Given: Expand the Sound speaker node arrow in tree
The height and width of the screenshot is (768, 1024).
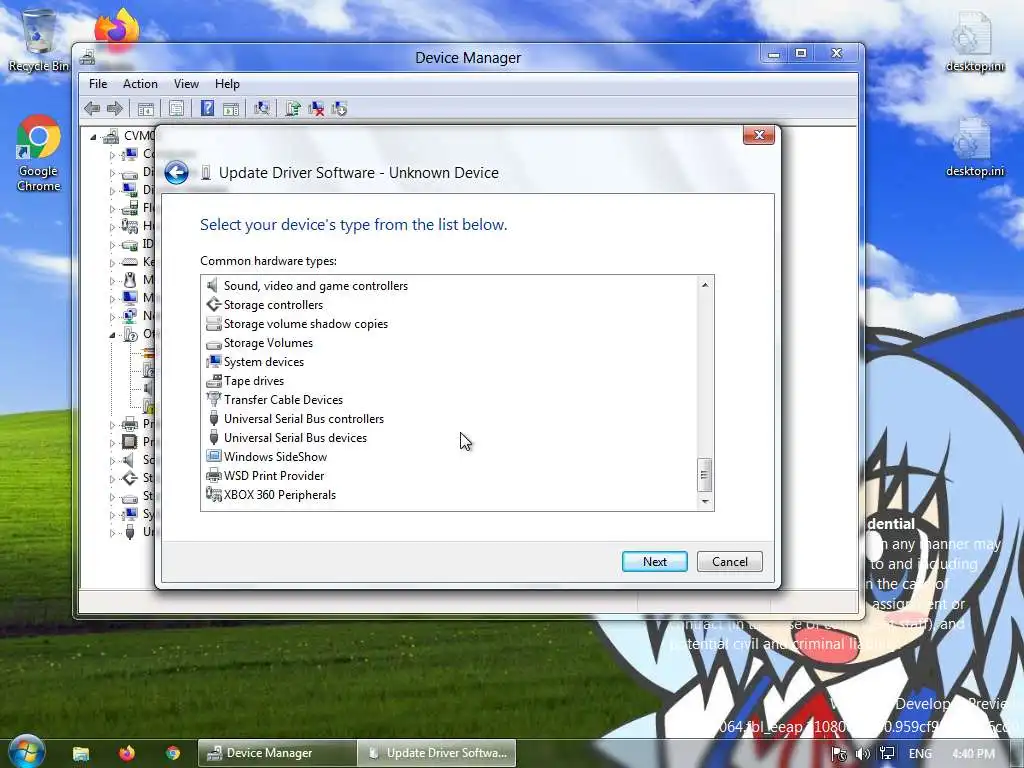Looking at the screenshot, I should tap(112, 460).
